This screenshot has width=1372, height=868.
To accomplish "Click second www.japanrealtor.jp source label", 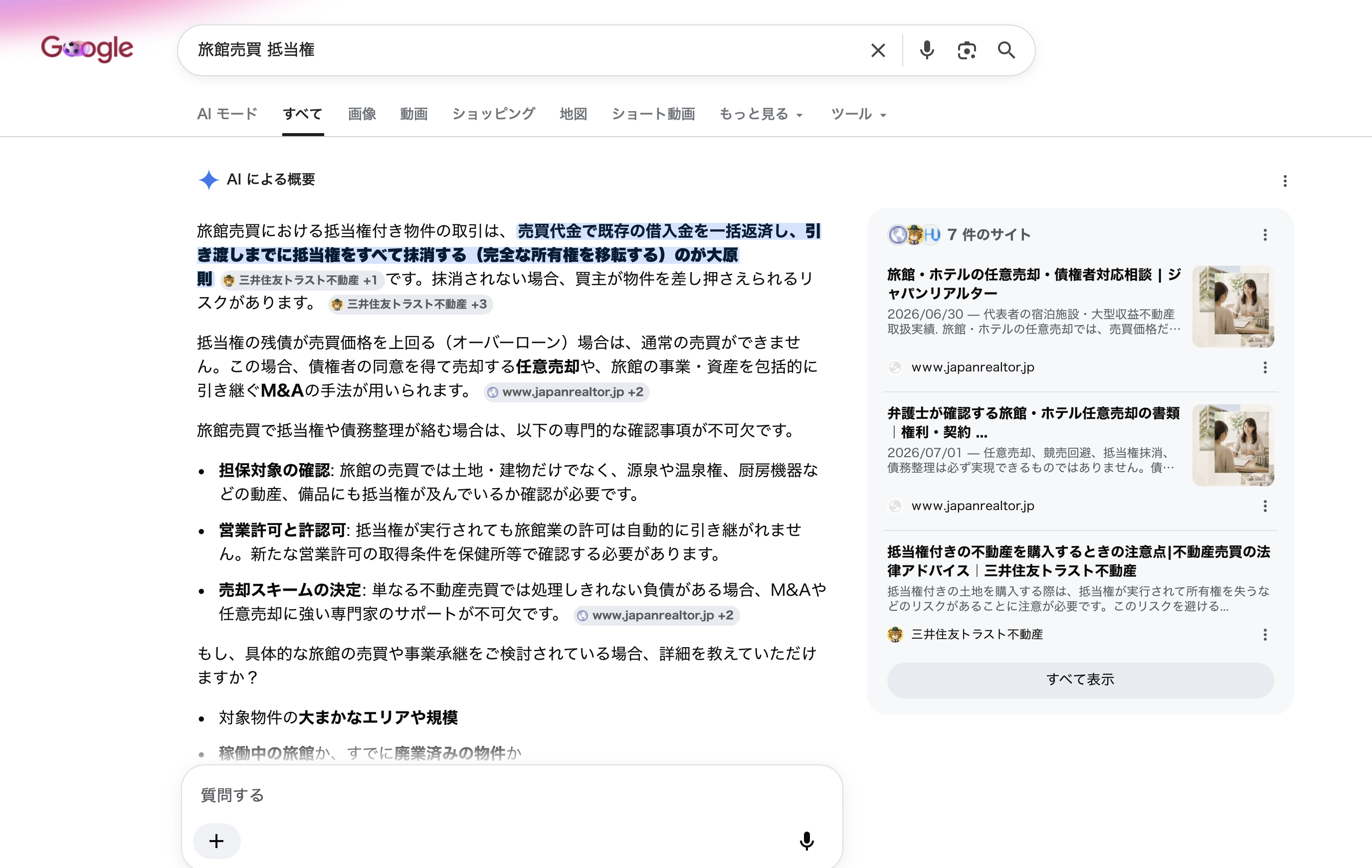I will point(973,506).
